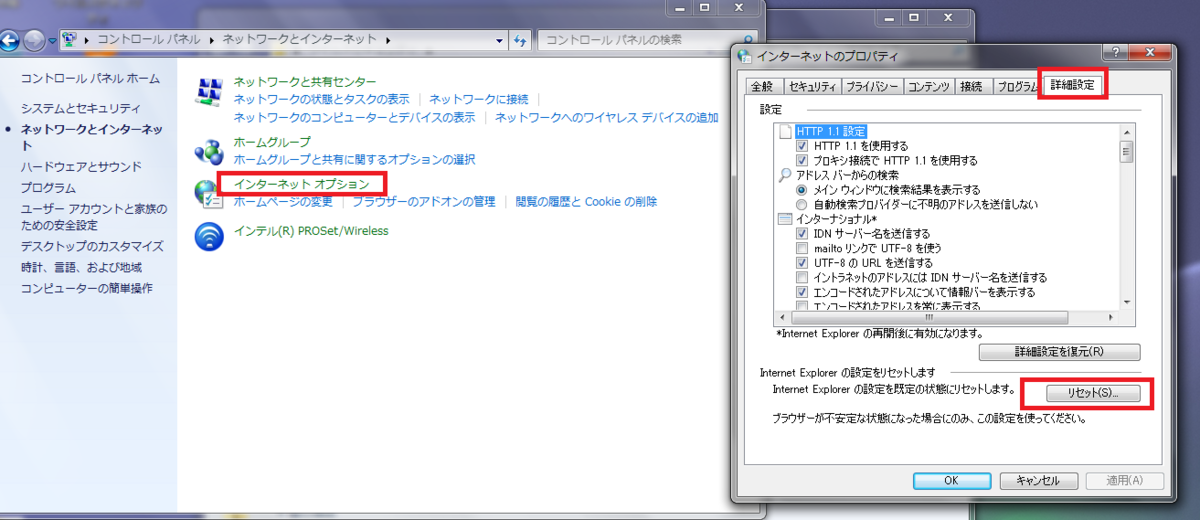Click 'ホームページの変更' link
Screen dimensions: 1200x520
(x=283, y=201)
